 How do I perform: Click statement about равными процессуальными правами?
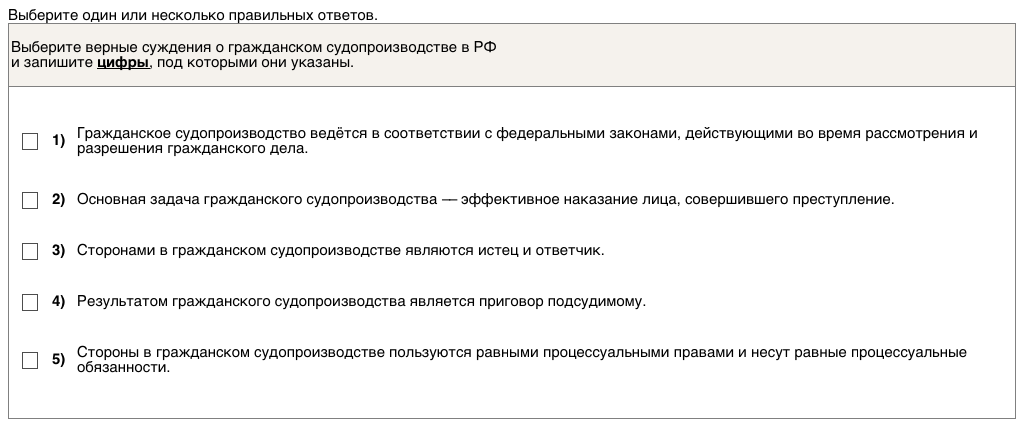[x=520, y=352]
